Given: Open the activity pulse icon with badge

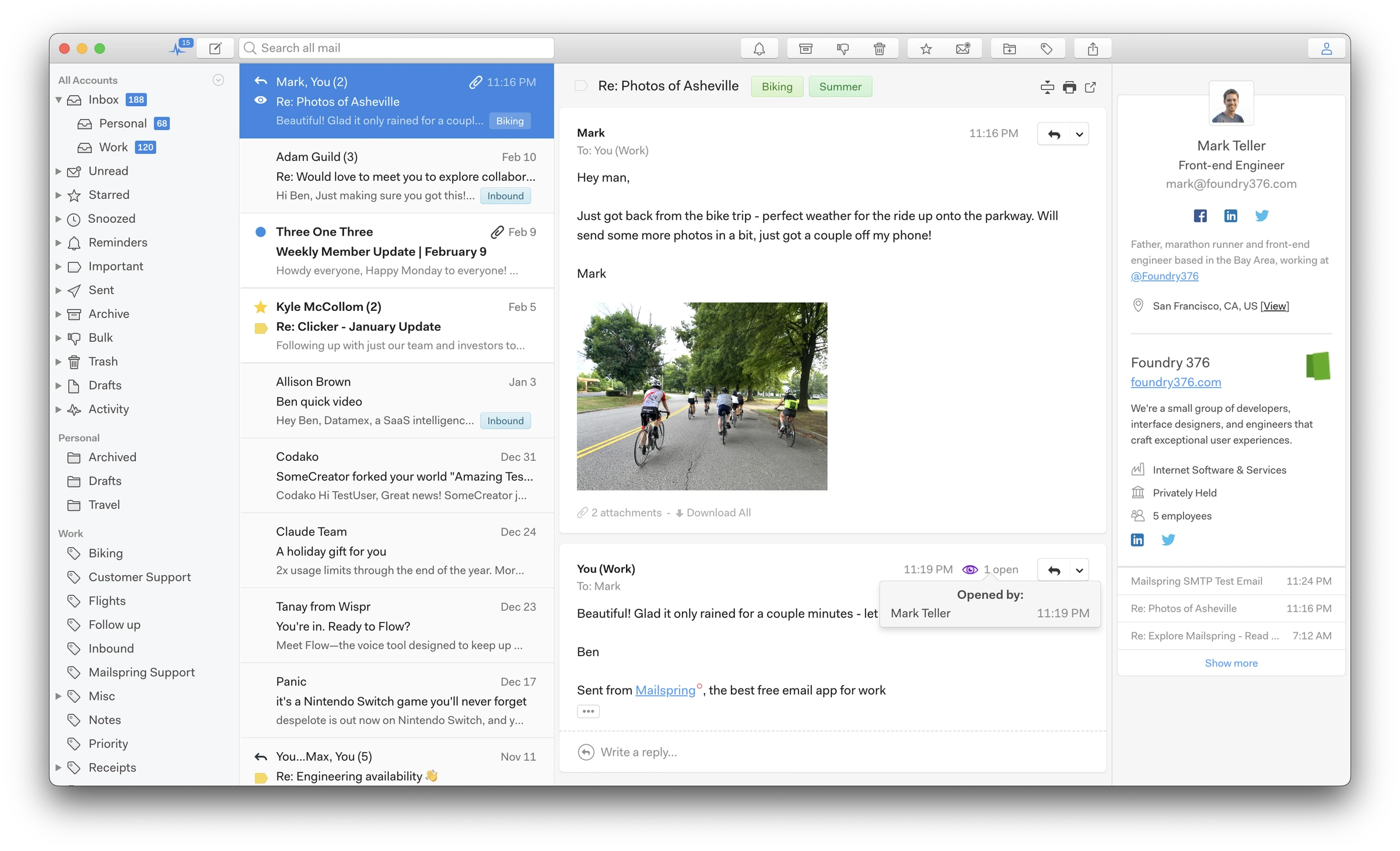Looking at the screenshot, I should coord(180,48).
